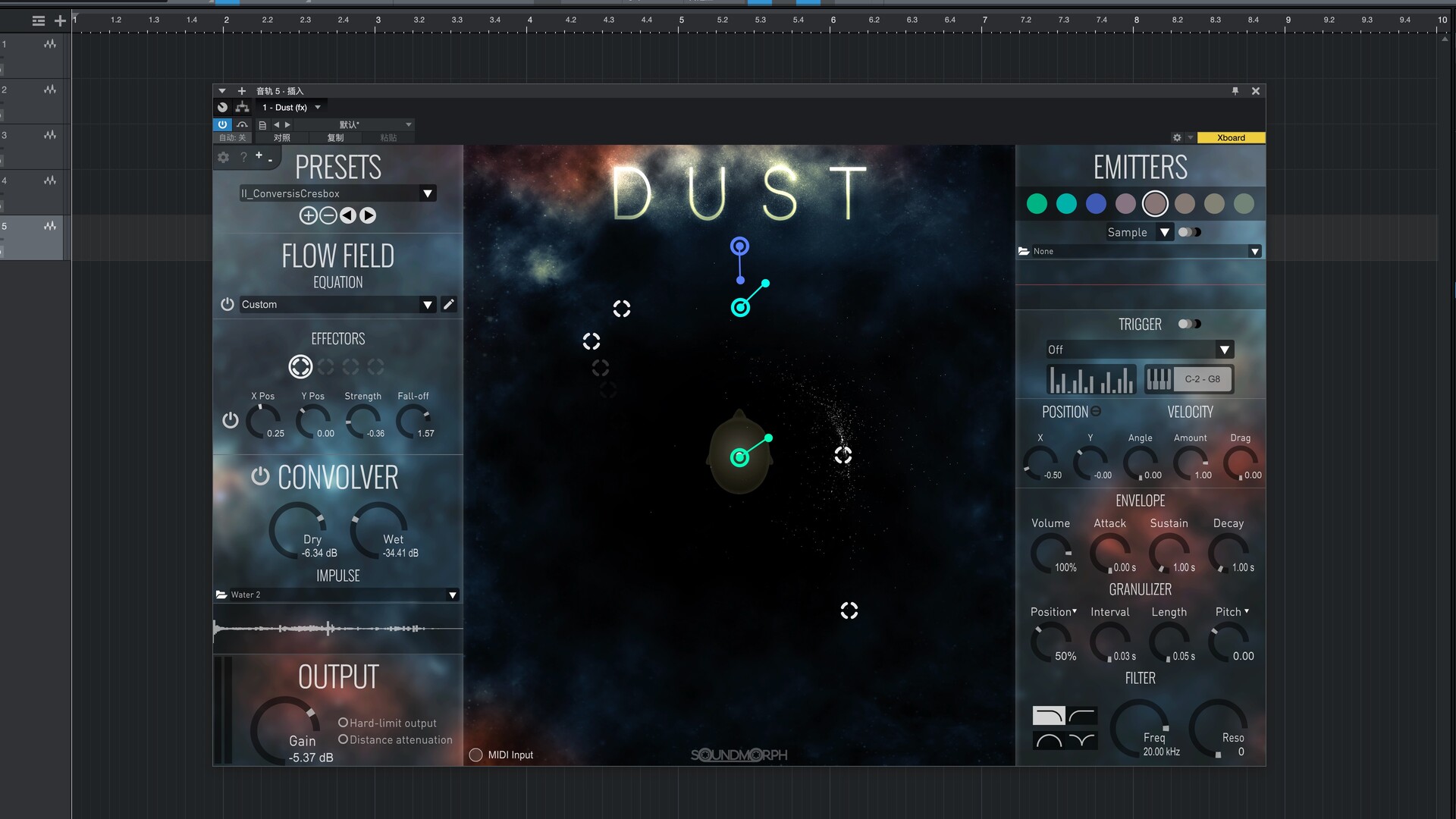1456x819 pixels.
Task: Open the Water 2 impulse dropdown
Action: click(453, 595)
